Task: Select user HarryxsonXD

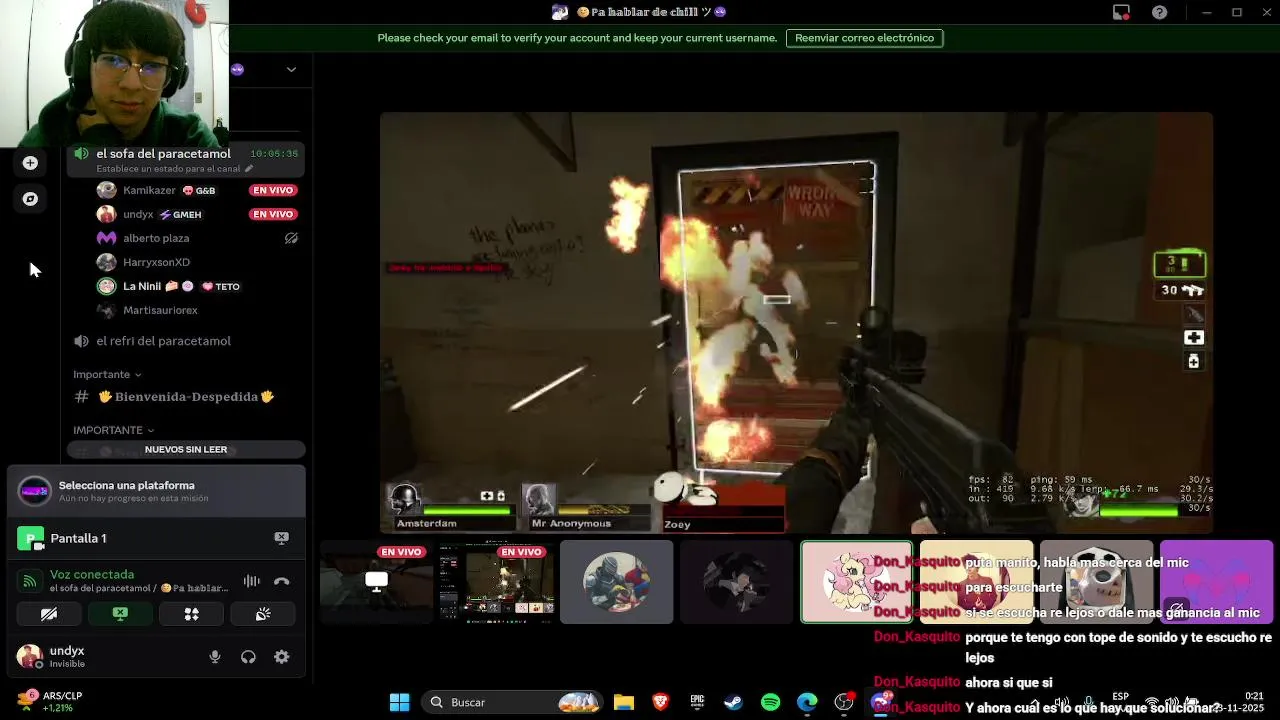Action: click(156, 262)
